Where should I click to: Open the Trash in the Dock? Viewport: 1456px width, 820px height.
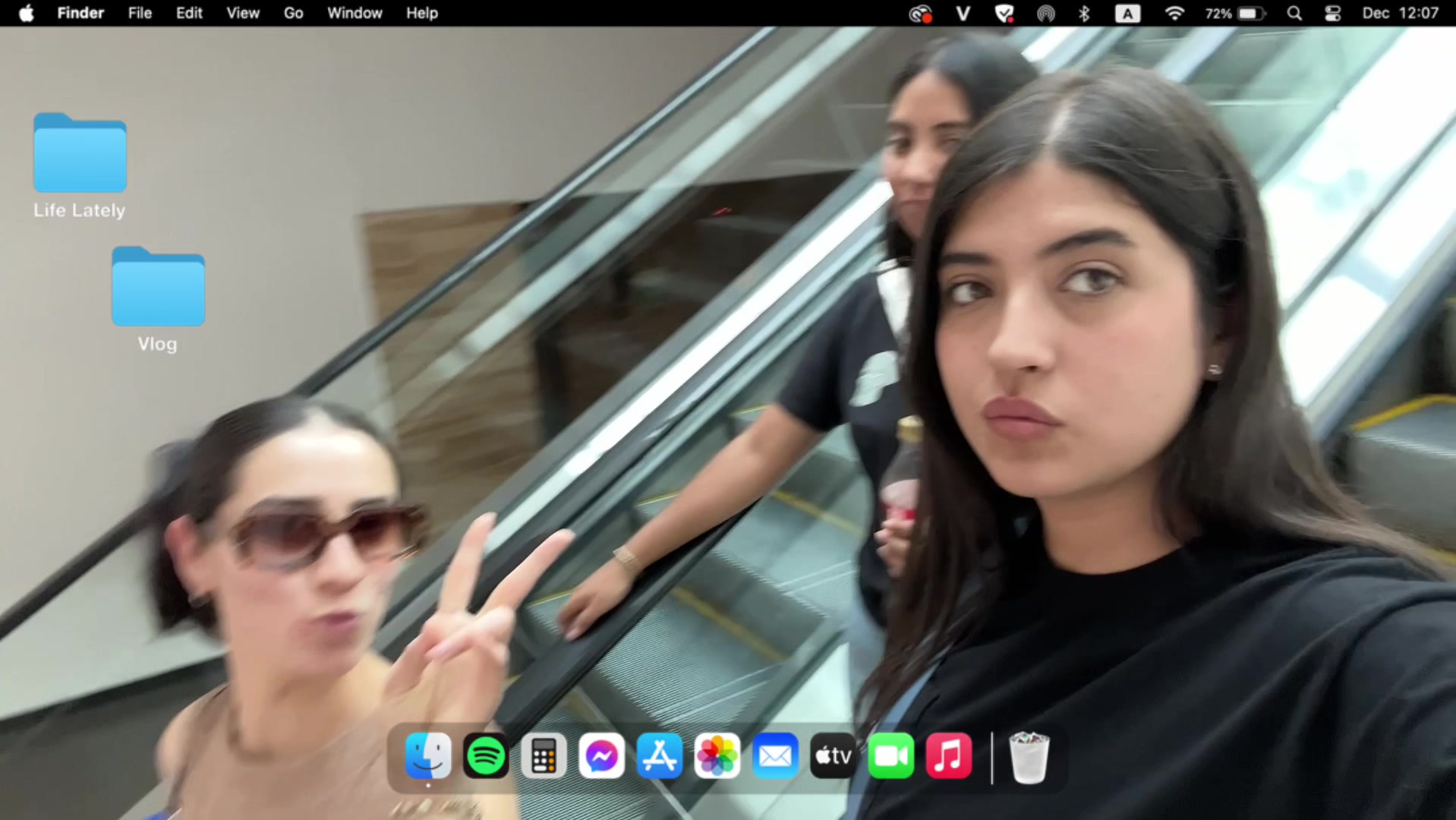(1029, 756)
